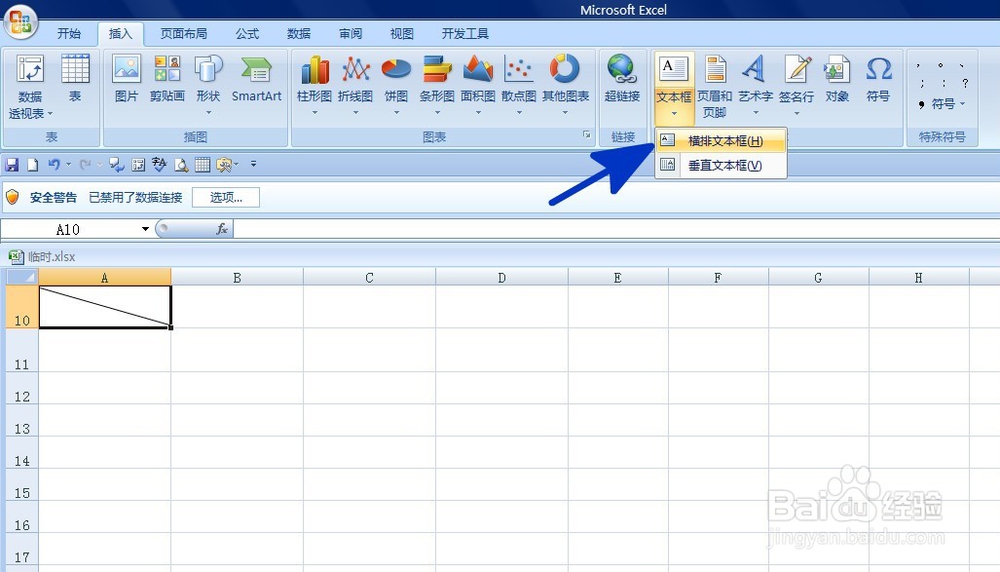Insert an object (对象)
This screenshot has height=572, width=1000.
837,78
